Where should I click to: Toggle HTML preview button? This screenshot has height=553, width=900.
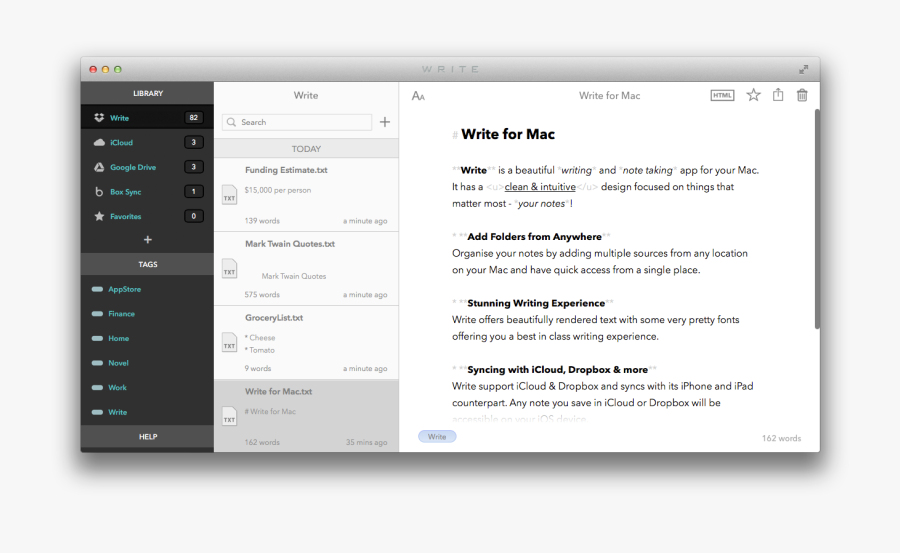point(722,95)
